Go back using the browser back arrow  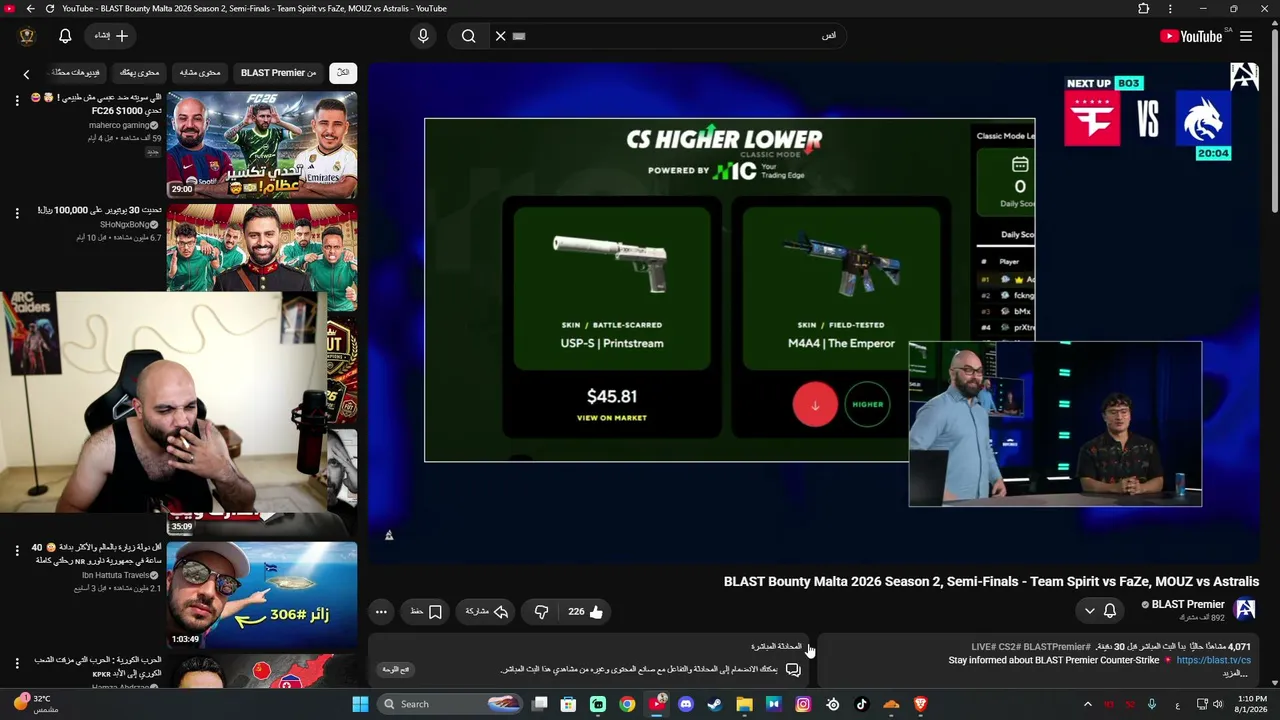pyautogui.click(x=30, y=9)
